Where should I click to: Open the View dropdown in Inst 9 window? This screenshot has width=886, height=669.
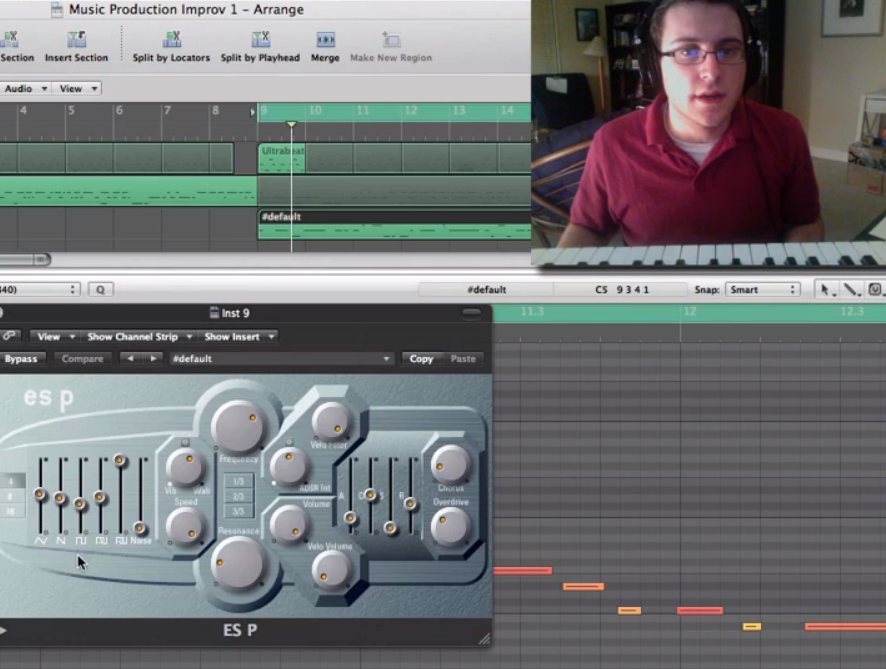(x=55, y=337)
